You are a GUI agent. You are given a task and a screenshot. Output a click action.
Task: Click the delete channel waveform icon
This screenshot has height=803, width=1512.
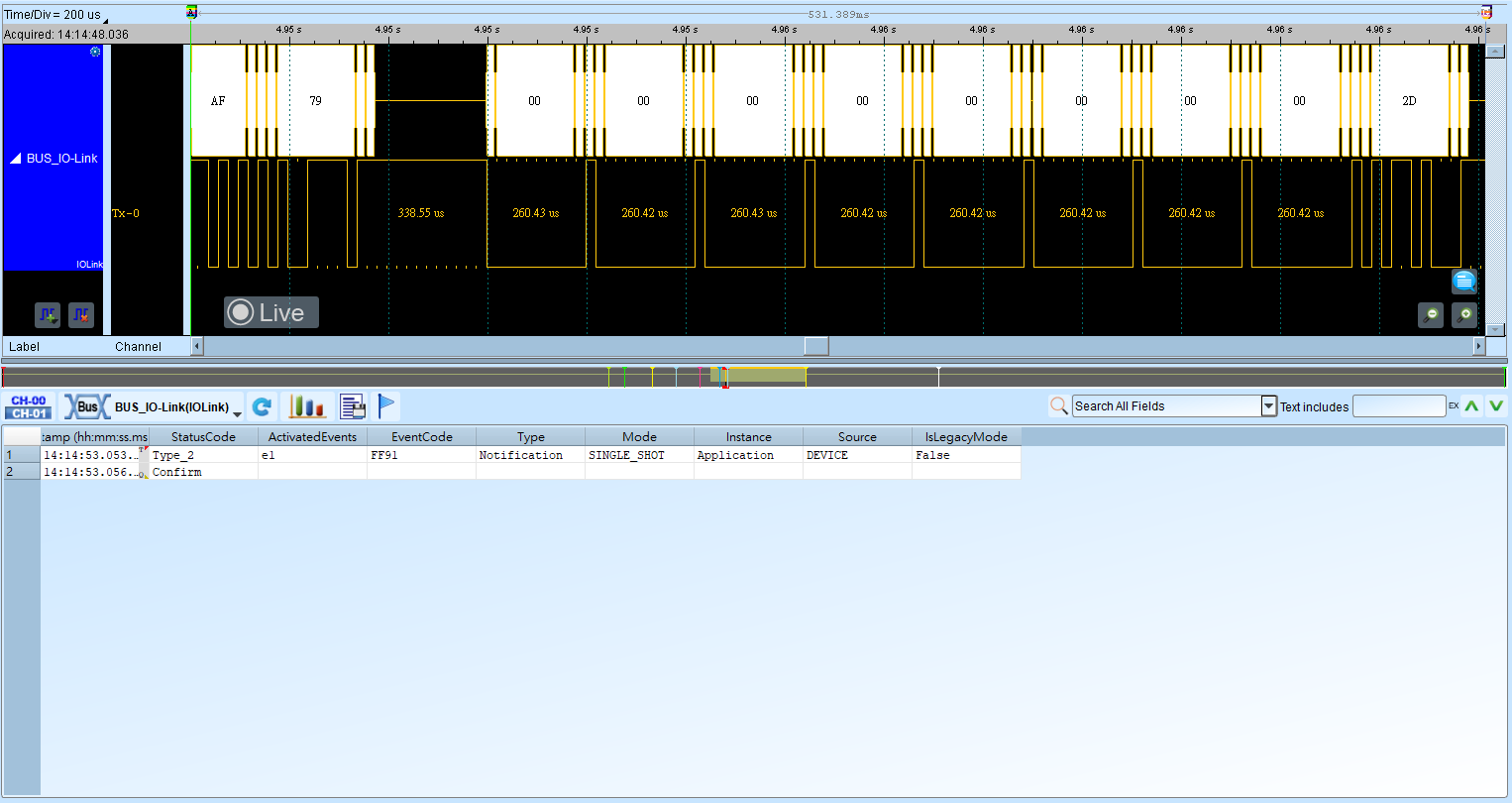pos(81,315)
